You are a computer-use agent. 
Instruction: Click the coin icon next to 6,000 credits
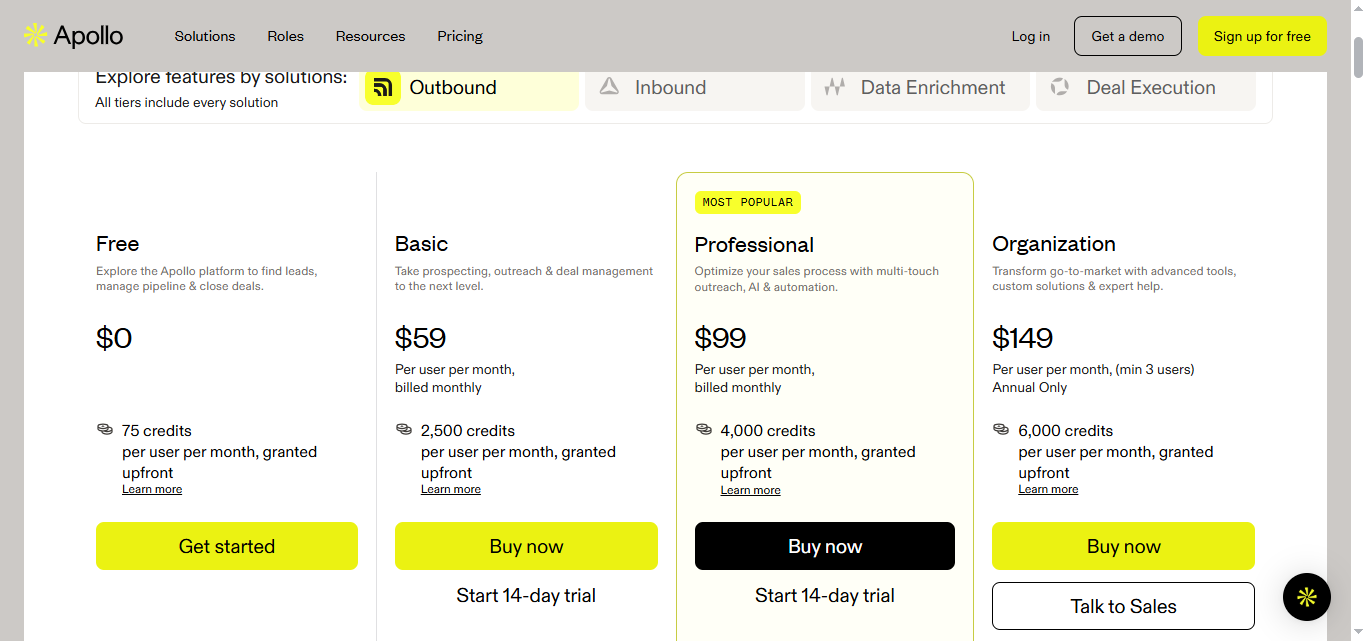(1001, 429)
